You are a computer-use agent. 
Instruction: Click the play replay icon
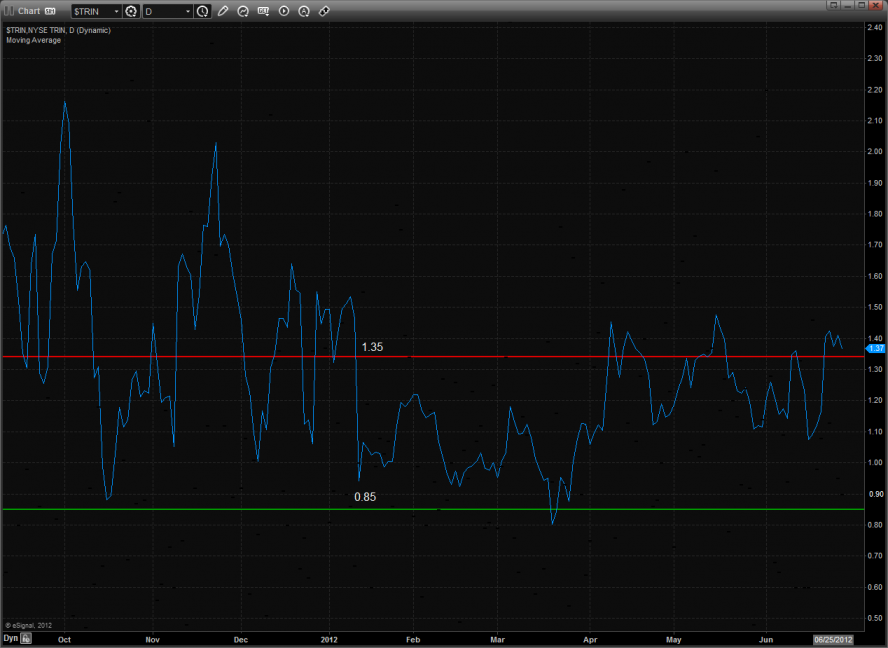click(x=284, y=11)
